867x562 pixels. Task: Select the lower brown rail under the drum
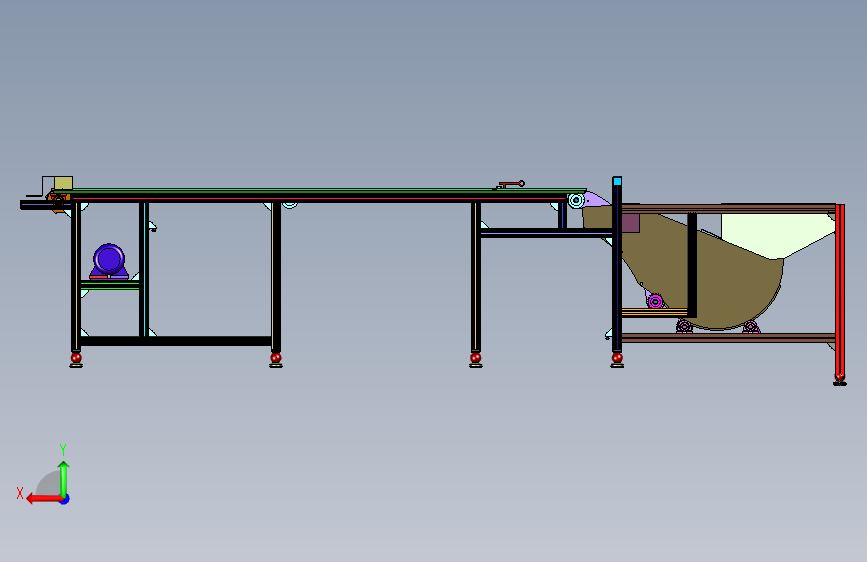(x=728, y=337)
